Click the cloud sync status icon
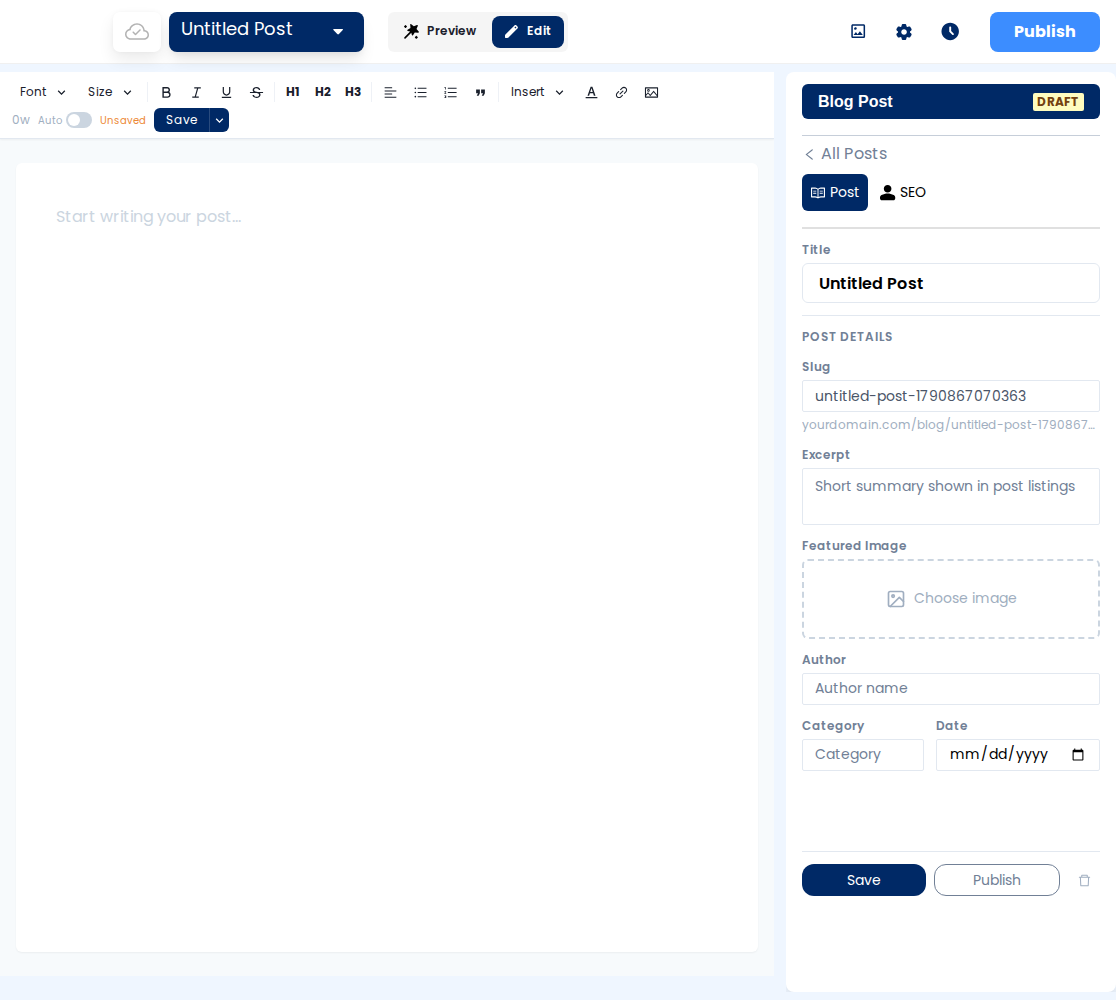Screen dimensions: 1116x1000 [137, 32]
